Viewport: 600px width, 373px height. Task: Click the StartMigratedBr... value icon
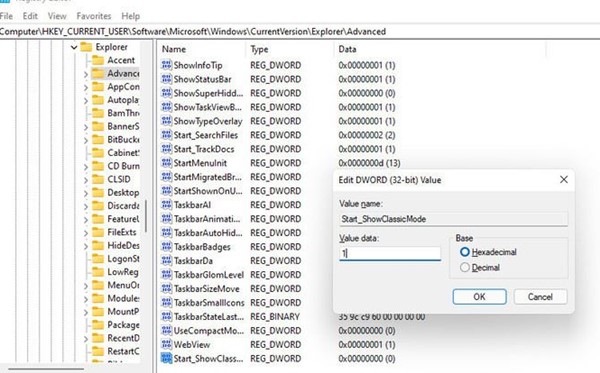tap(166, 177)
